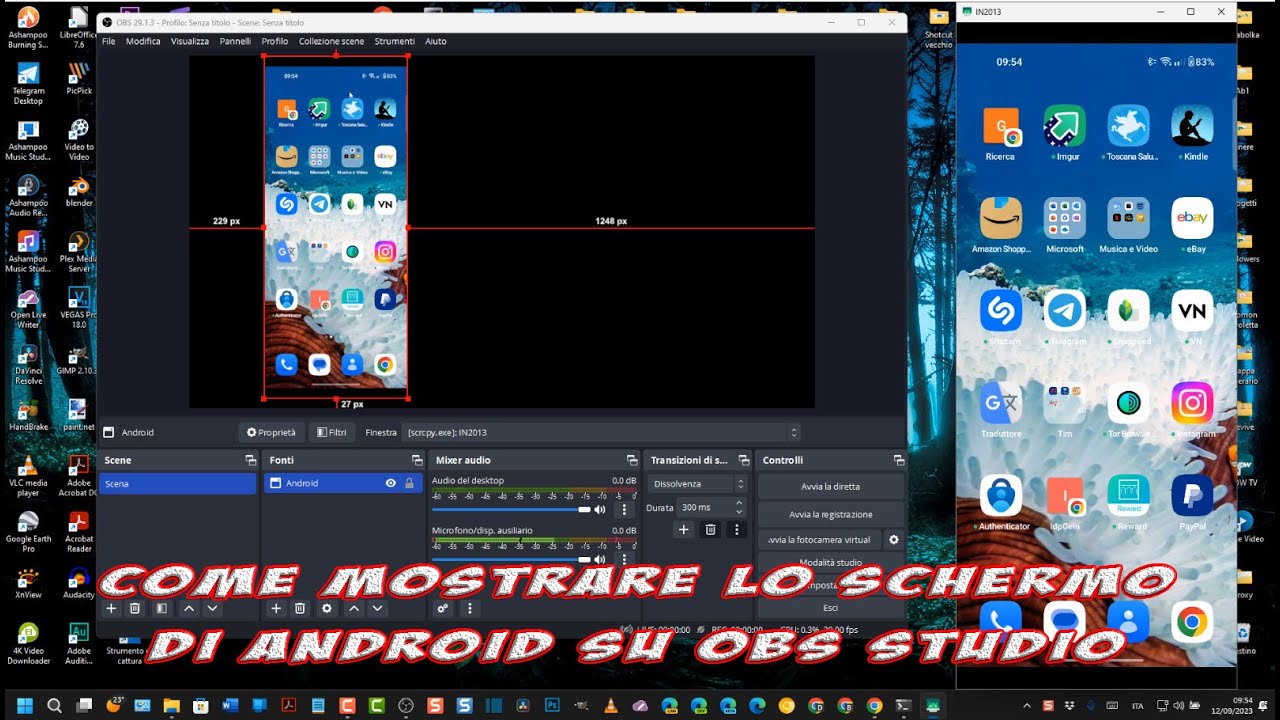Open Windows taskbar search
1280x720 pixels.
tap(54, 705)
